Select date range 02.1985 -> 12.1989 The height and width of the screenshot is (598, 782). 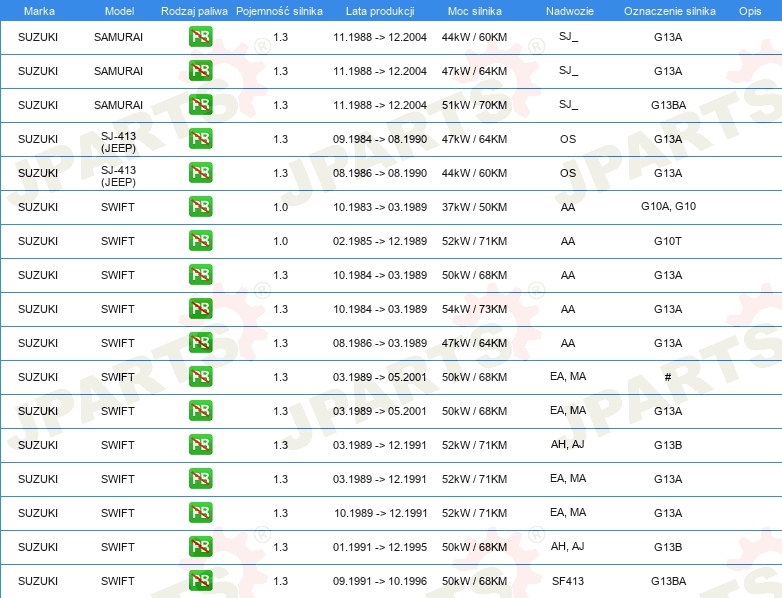point(380,241)
